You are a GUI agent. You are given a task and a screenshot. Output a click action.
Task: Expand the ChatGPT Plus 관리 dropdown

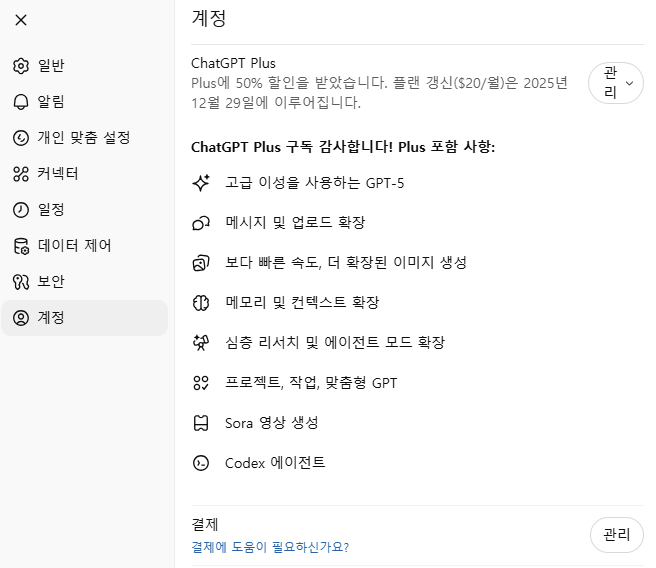point(616,85)
